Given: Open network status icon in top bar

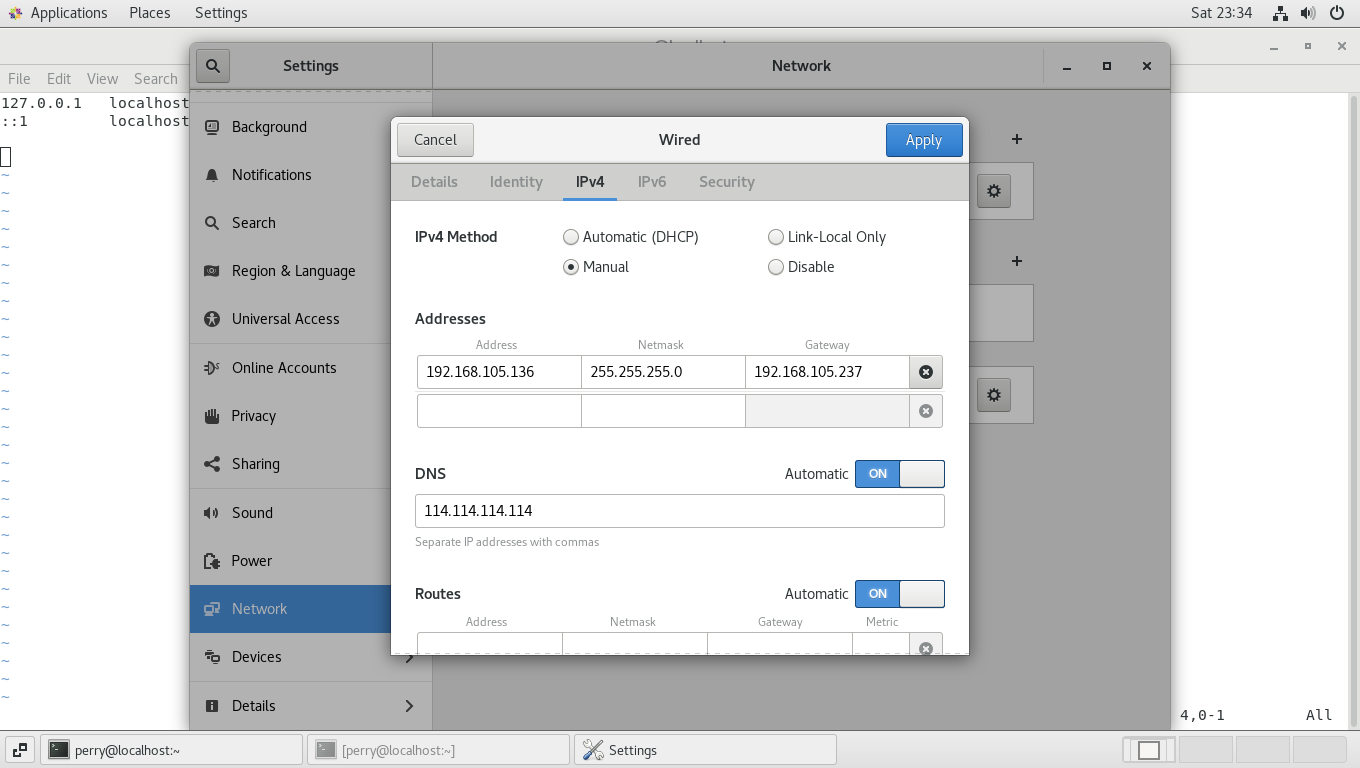Looking at the screenshot, I should click(x=1280, y=13).
